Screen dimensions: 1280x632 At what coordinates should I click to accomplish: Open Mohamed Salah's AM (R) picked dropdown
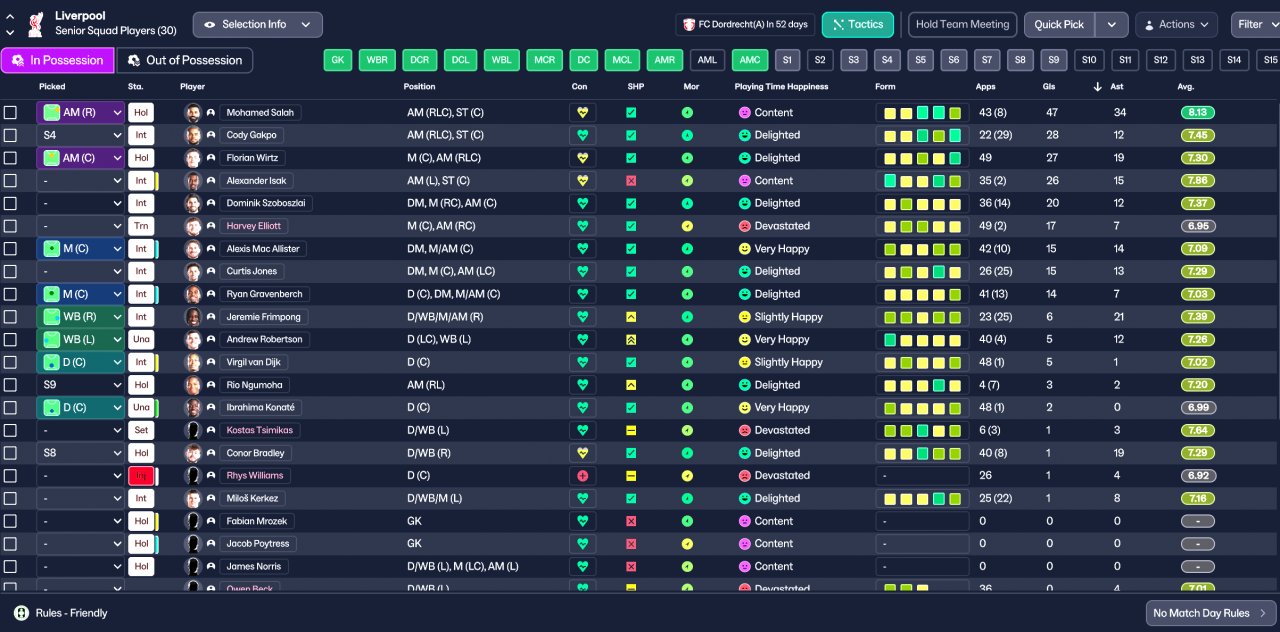coord(80,113)
